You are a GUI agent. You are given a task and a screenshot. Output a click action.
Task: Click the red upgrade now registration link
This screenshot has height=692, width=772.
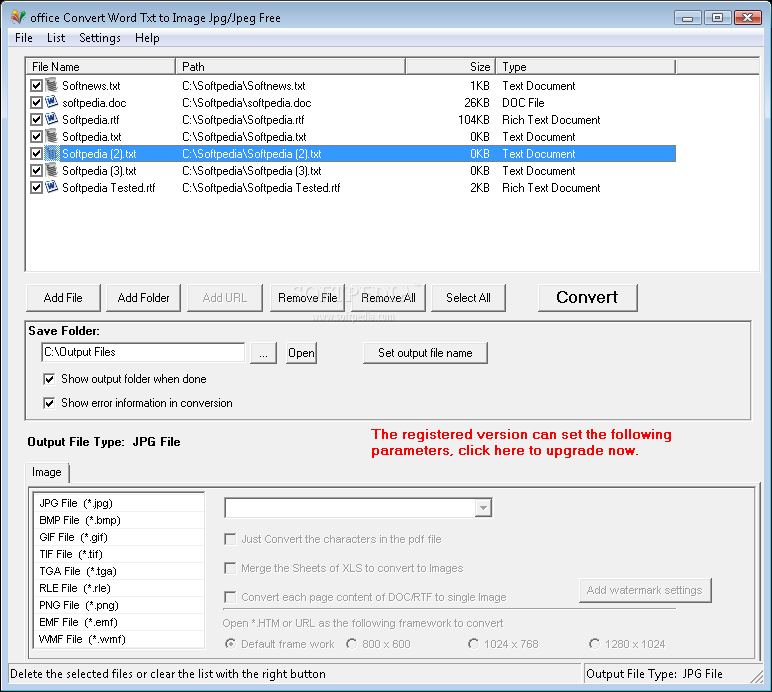pos(521,442)
